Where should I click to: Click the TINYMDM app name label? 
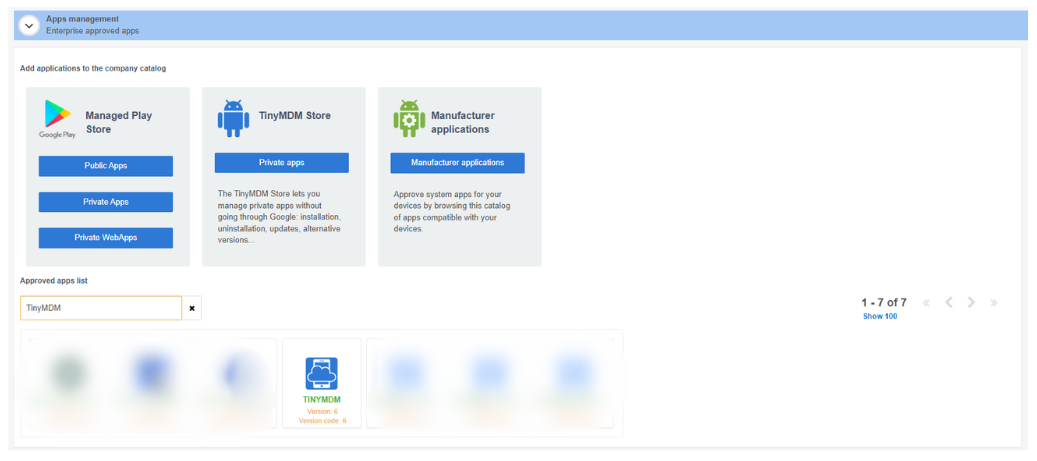point(321,400)
